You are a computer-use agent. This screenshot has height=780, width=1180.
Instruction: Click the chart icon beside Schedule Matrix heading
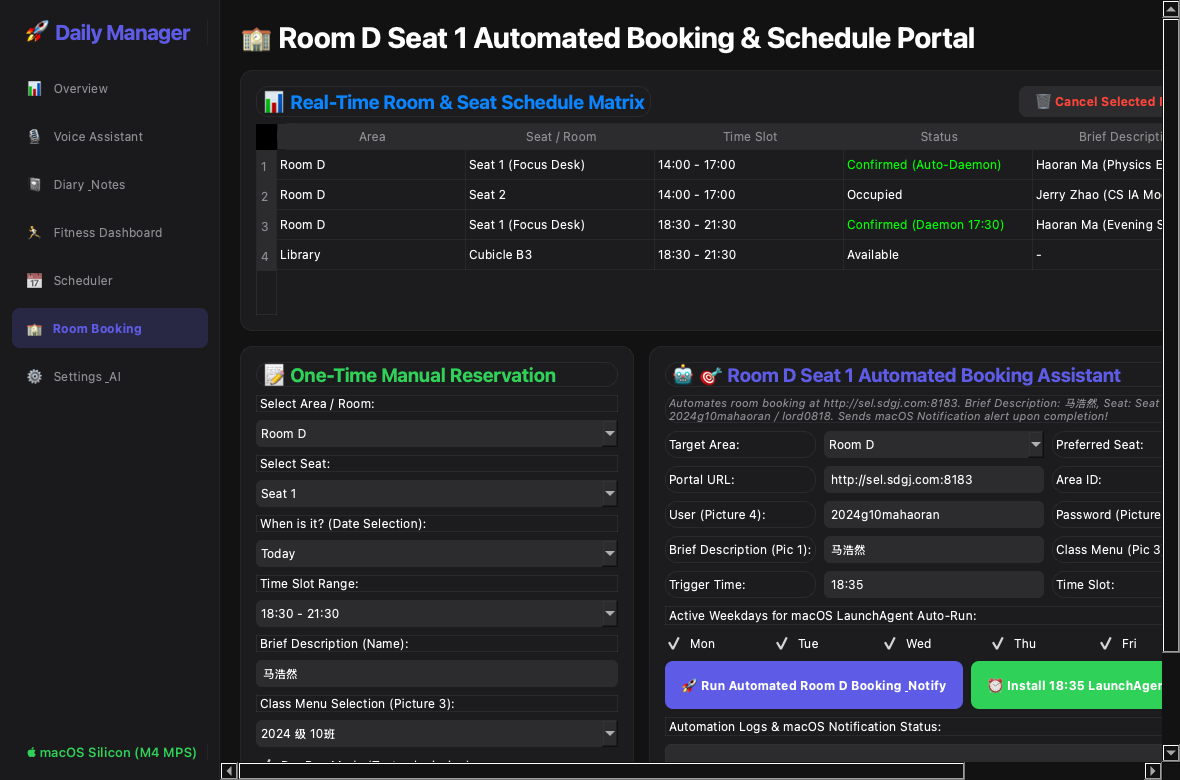274,102
